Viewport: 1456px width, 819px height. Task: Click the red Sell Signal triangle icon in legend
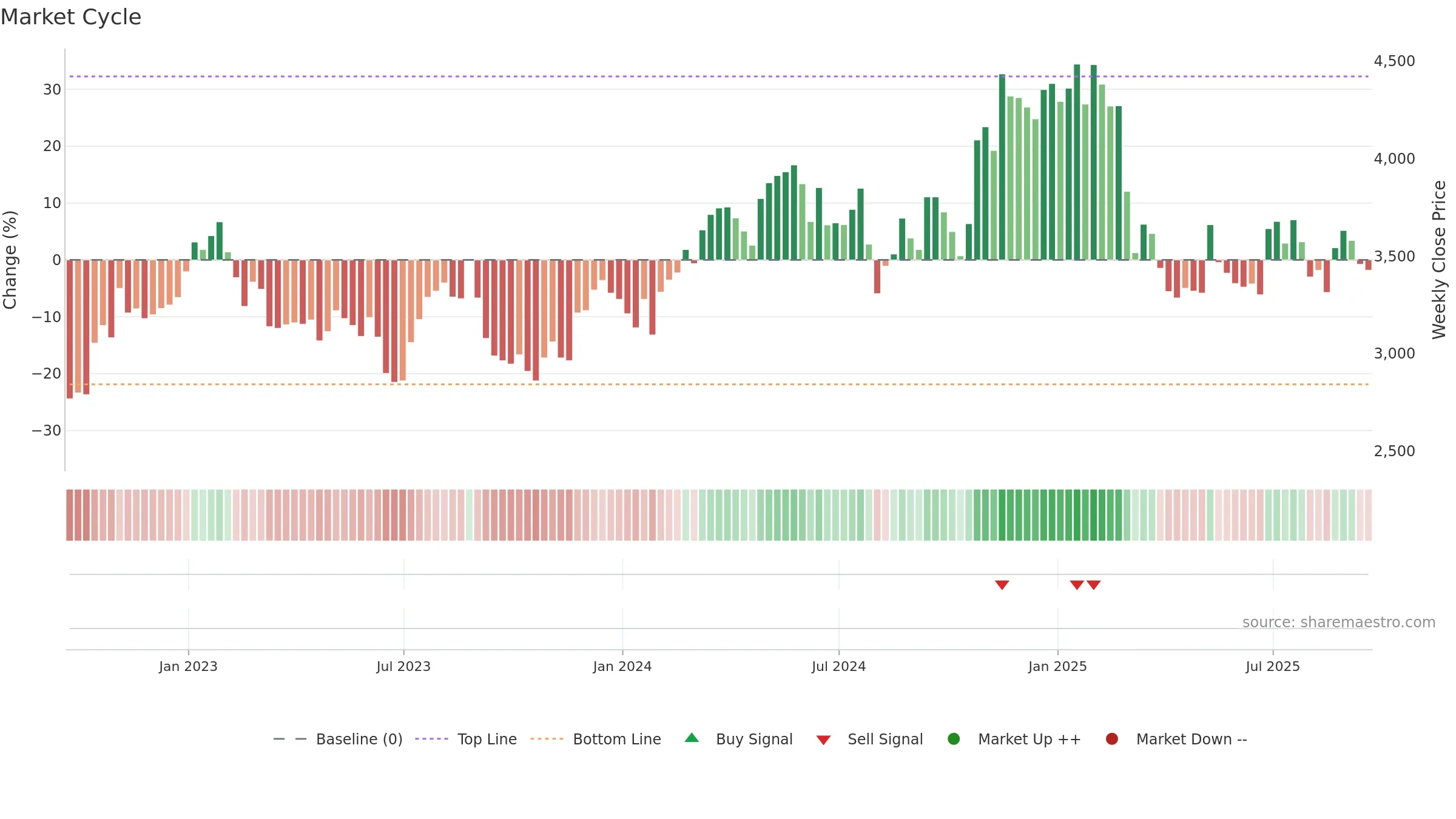823,740
